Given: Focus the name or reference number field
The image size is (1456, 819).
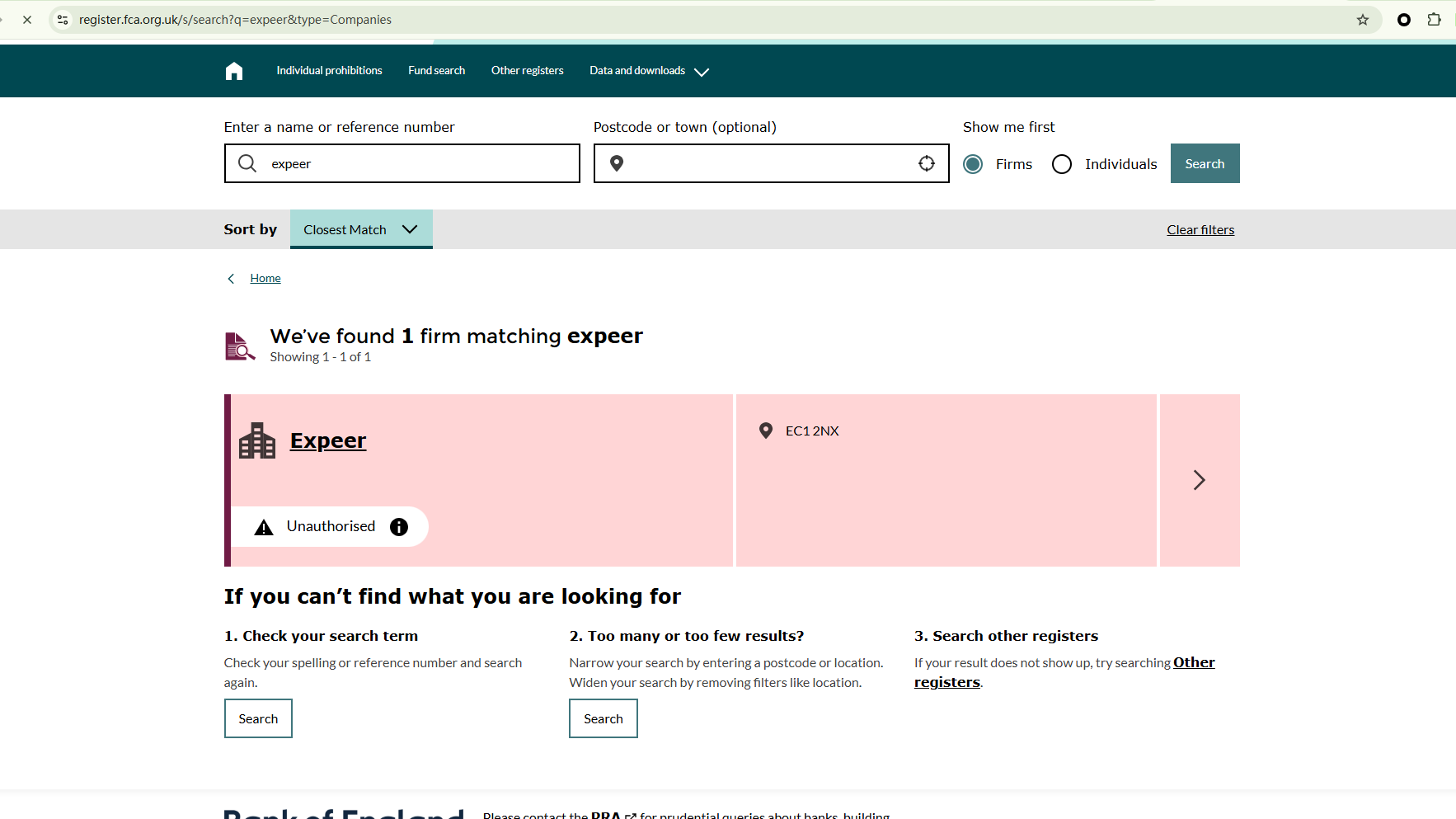Looking at the screenshot, I should [402, 163].
